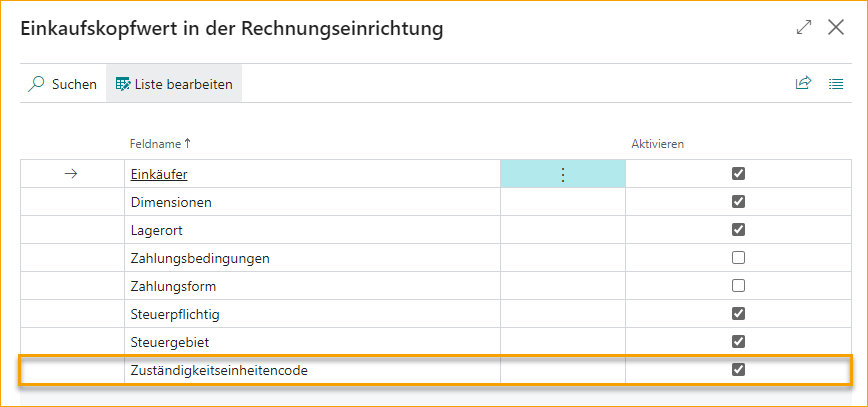Uncheck Aktivieren for Einkäufer
This screenshot has height=407, width=868.
pos(739,174)
